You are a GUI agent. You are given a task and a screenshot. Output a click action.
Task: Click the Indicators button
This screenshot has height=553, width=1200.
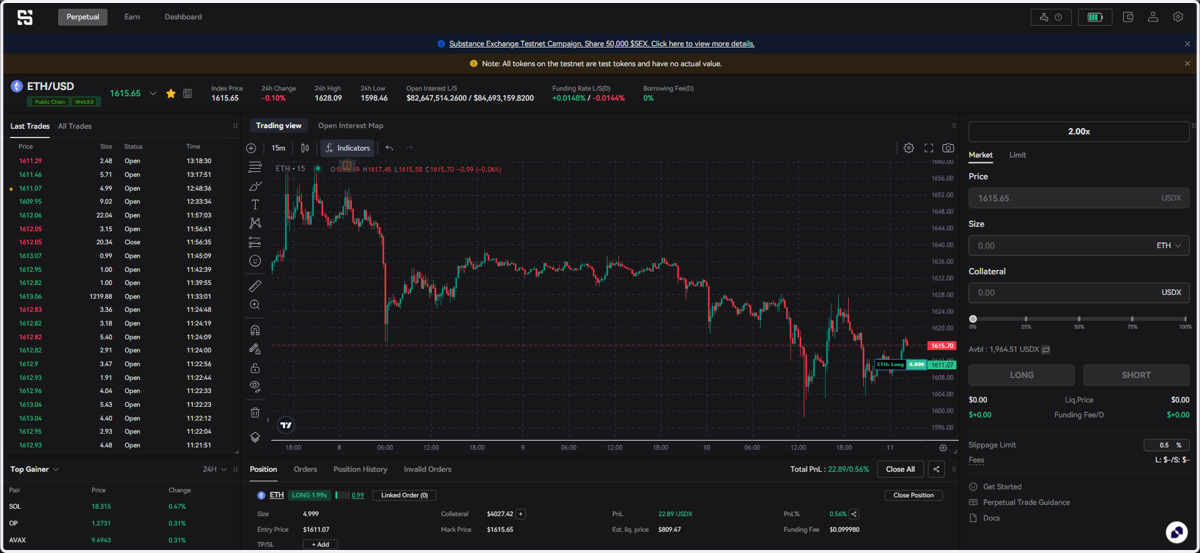pos(347,148)
